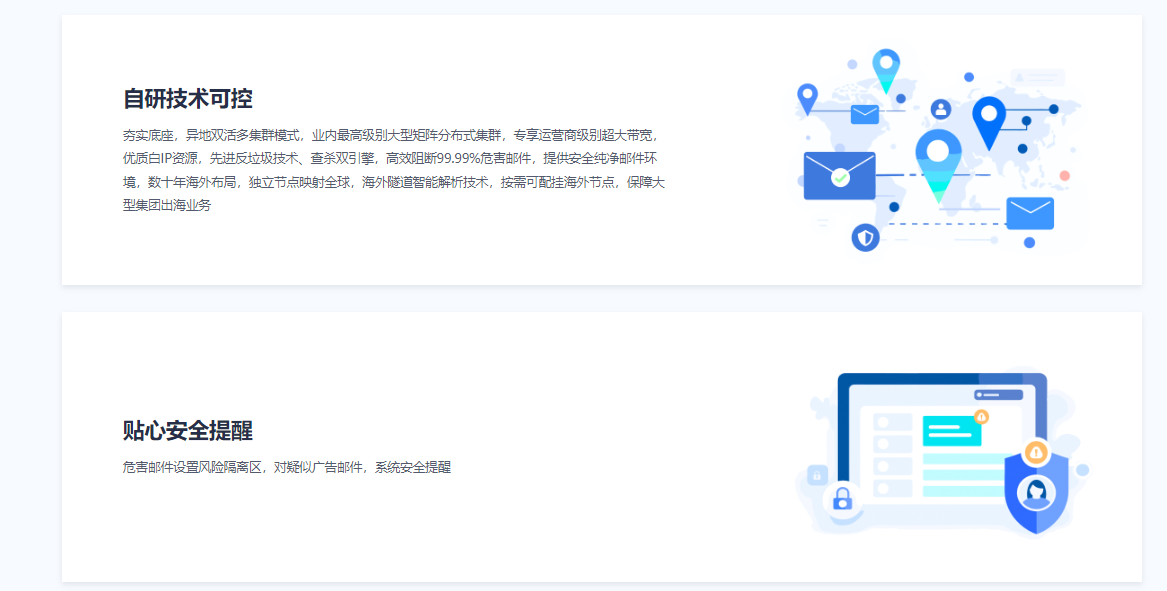Viewport: 1167px width, 591px height.
Task: Click the cyan location pin at map top
Action: [886, 69]
